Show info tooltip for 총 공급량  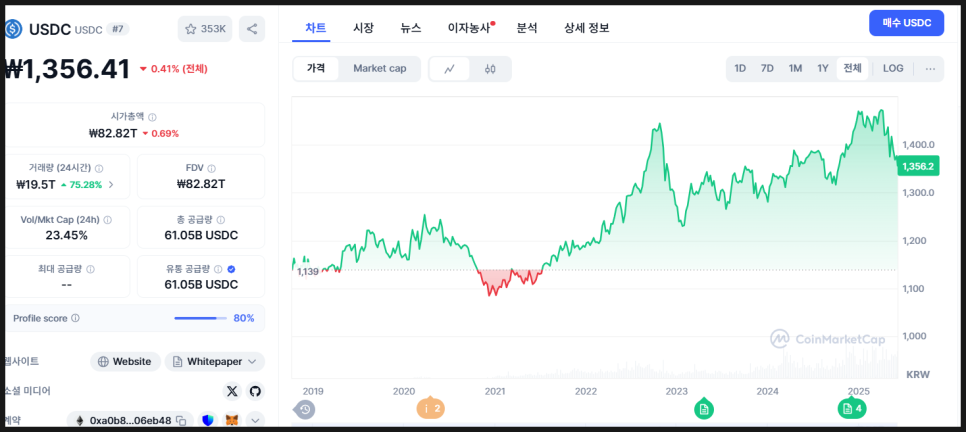[221, 220]
